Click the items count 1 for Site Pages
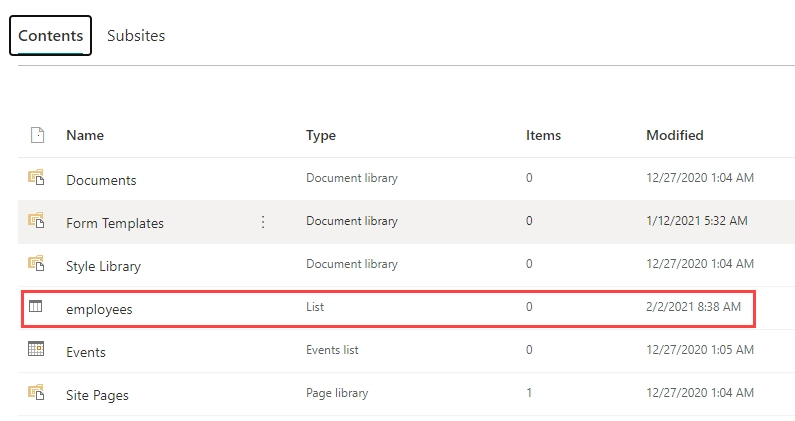Image resolution: width=795 pixels, height=421 pixels. tap(529, 393)
